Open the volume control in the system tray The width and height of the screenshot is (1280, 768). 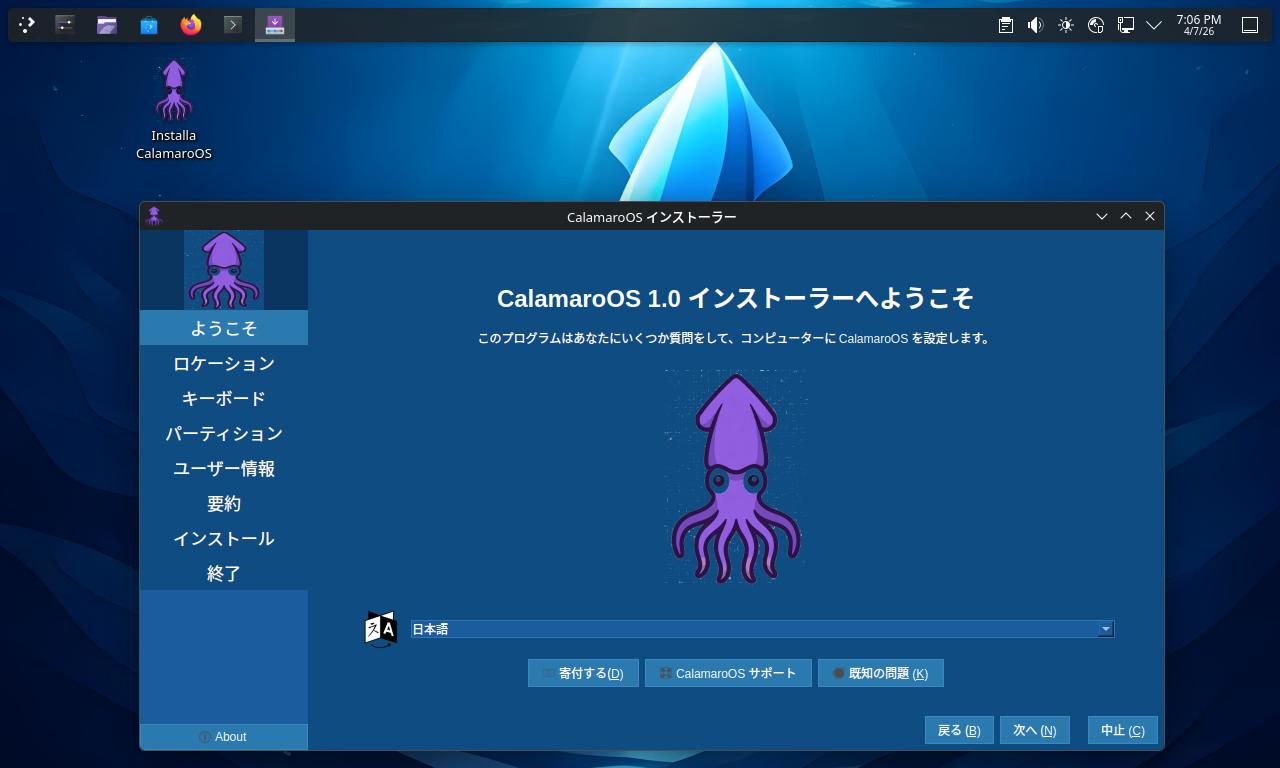1036,25
